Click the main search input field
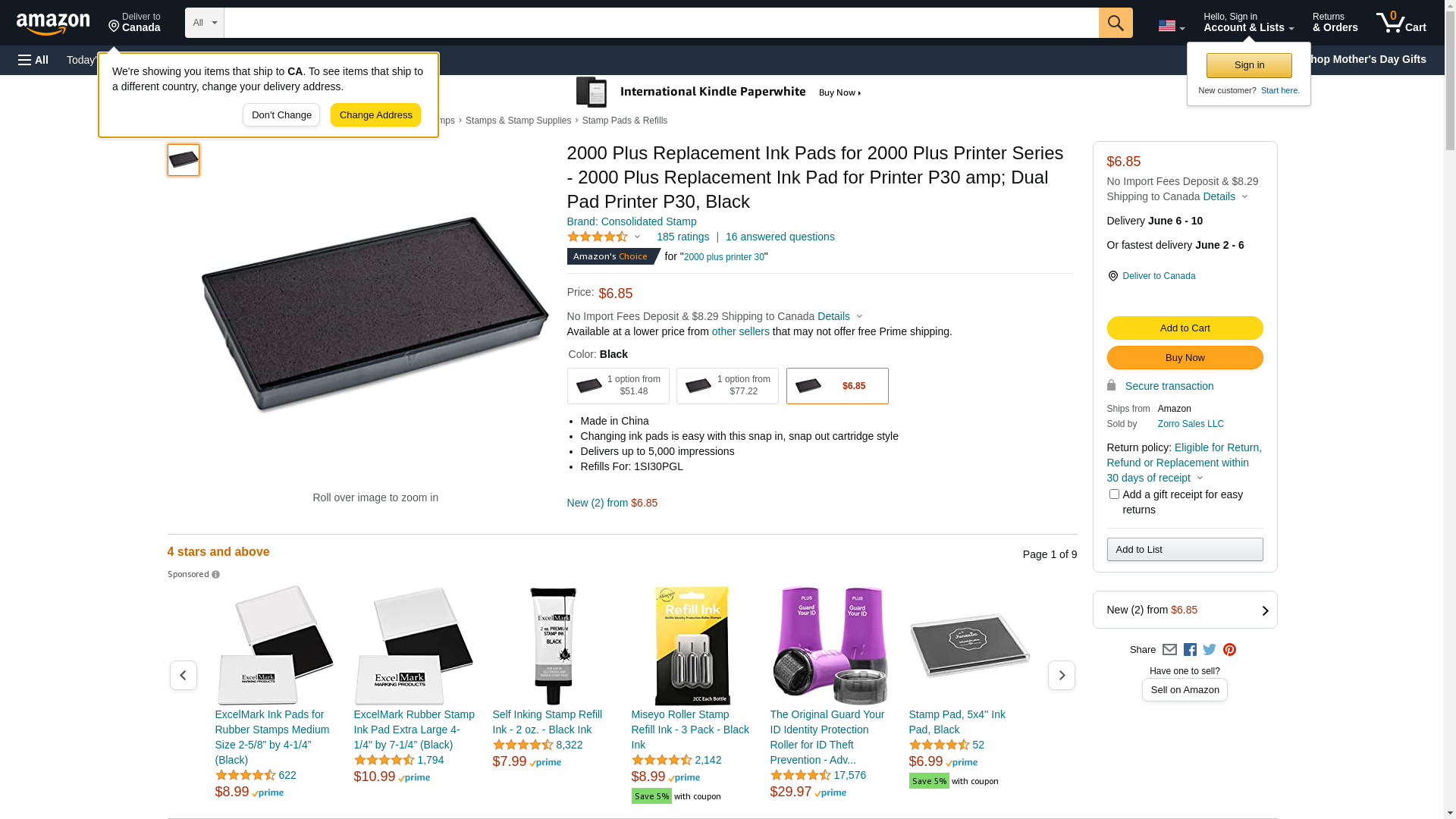The width and height of the screenshot is (1456, 819). (661, 23)
